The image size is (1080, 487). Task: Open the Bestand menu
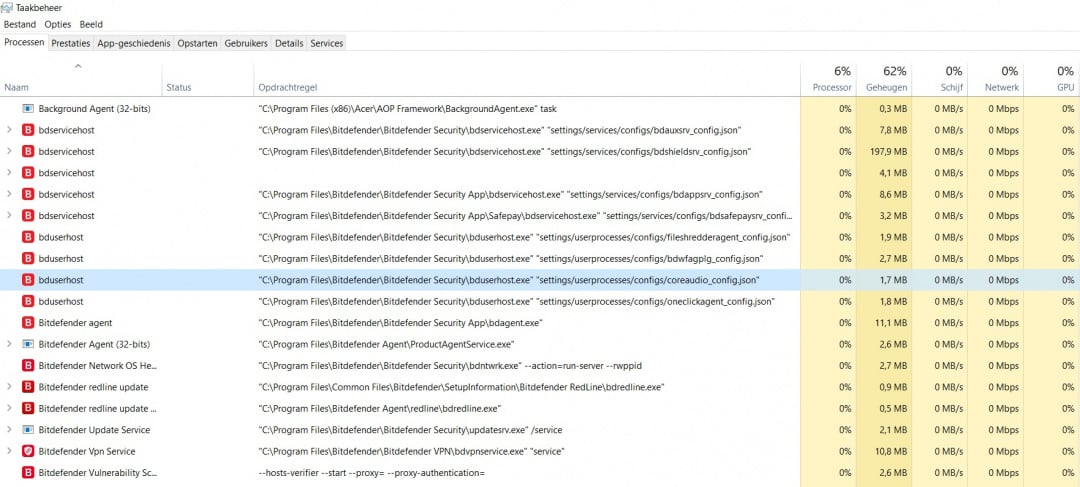click(20, 24)
